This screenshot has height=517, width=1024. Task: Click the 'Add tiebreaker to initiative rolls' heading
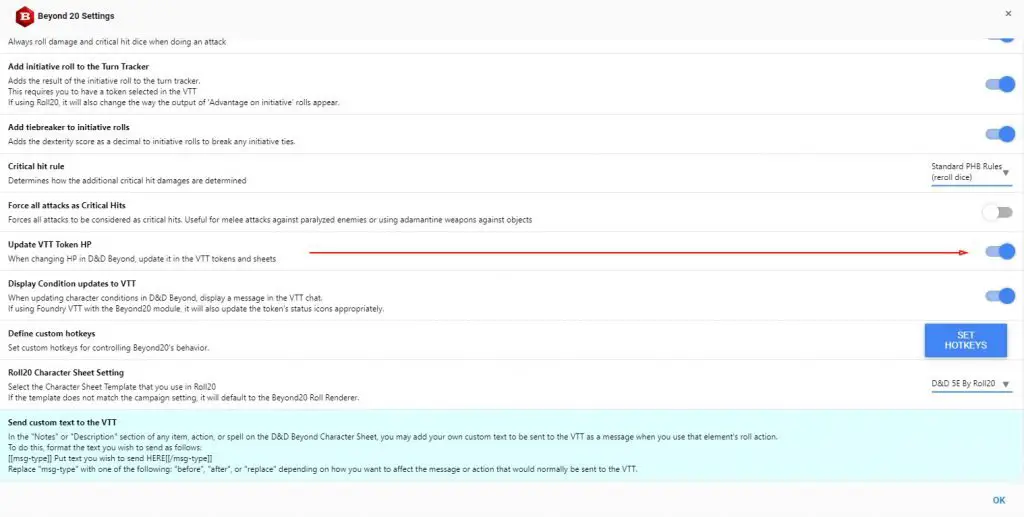point(69,127)
